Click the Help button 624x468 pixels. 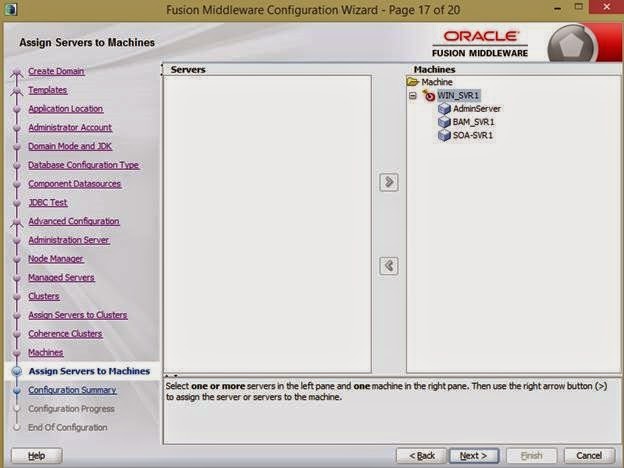(x=37, y=456)
